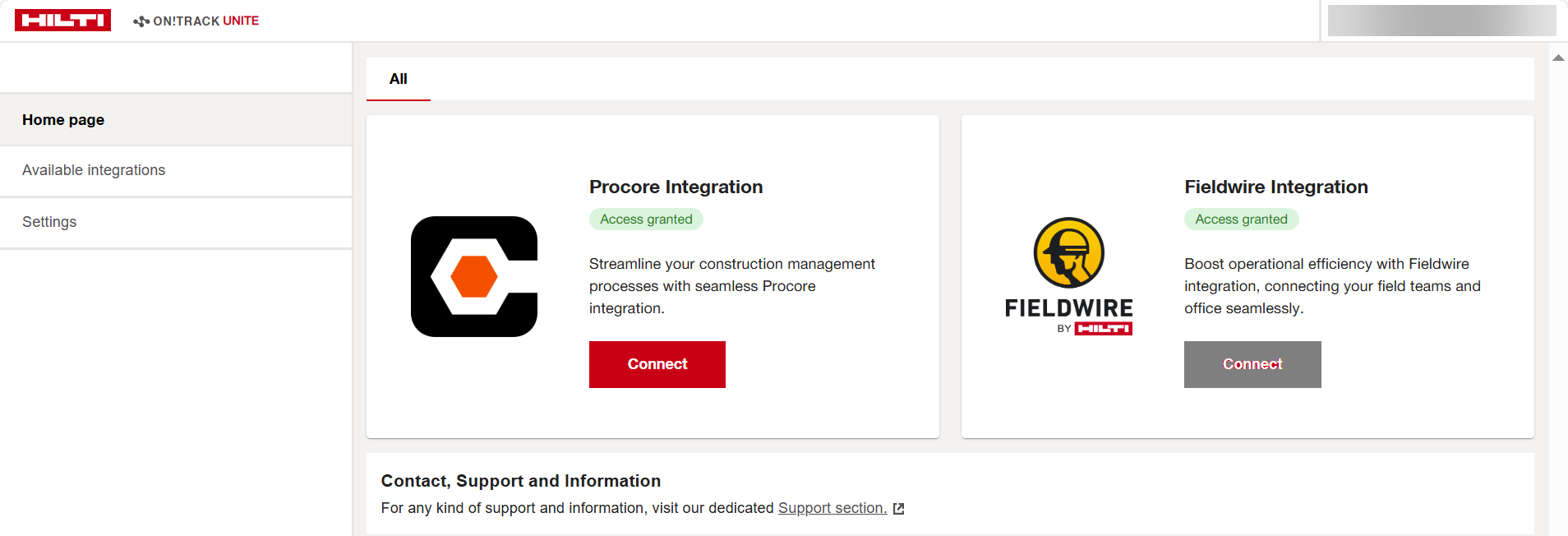The width and height of the screenshot is (1568, 536).
Task: Click the red Procore Connect button
Action: (x=657, y=364)
